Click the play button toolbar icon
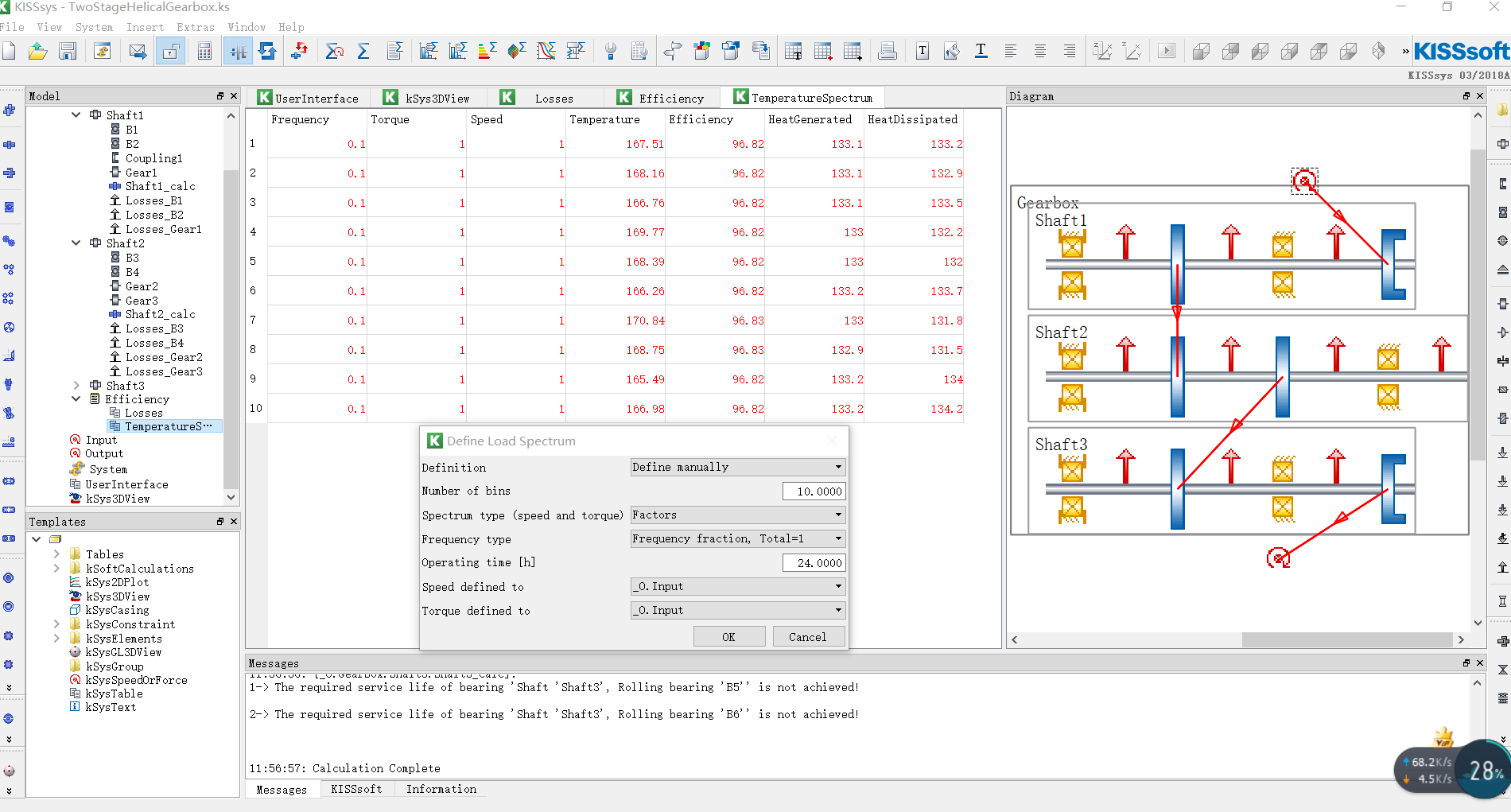Viewport: 1511px width, 812px height. click(x=1167, y=52)
